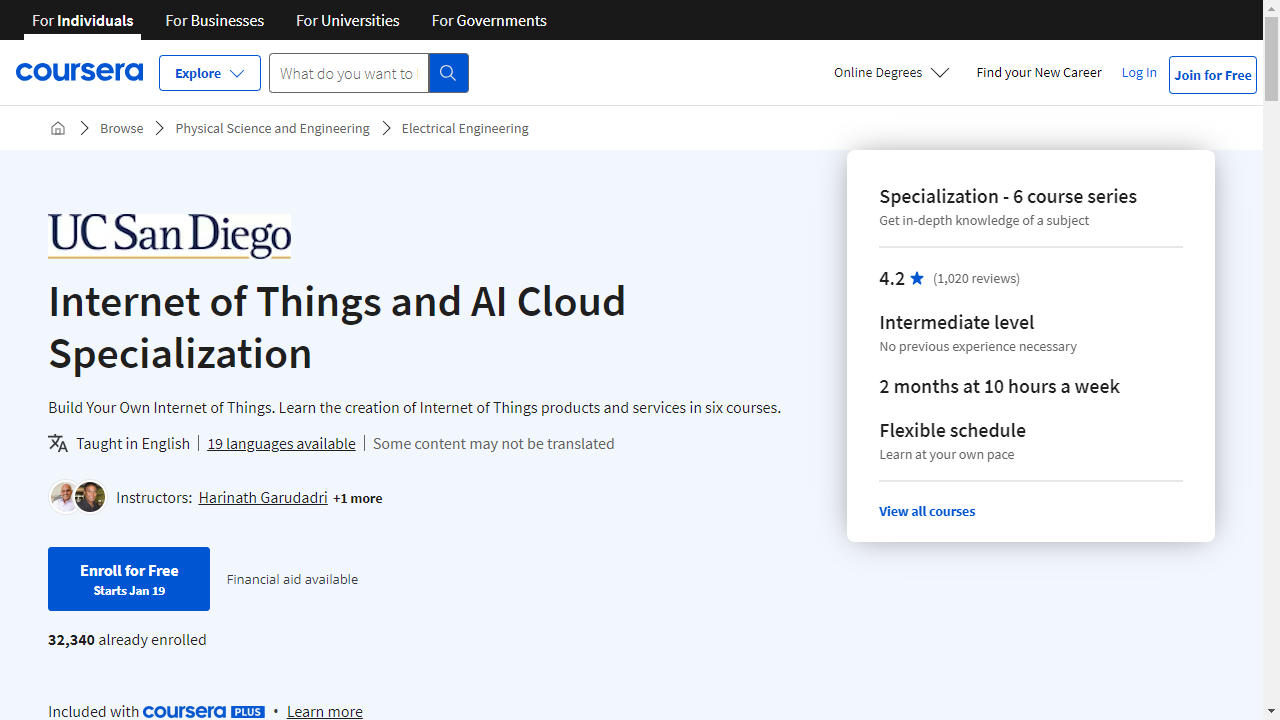Viewport: 1280px width, 720px height.
Task: Open instructor Harinath Garudadri's profile
Action: coord(263,497)
